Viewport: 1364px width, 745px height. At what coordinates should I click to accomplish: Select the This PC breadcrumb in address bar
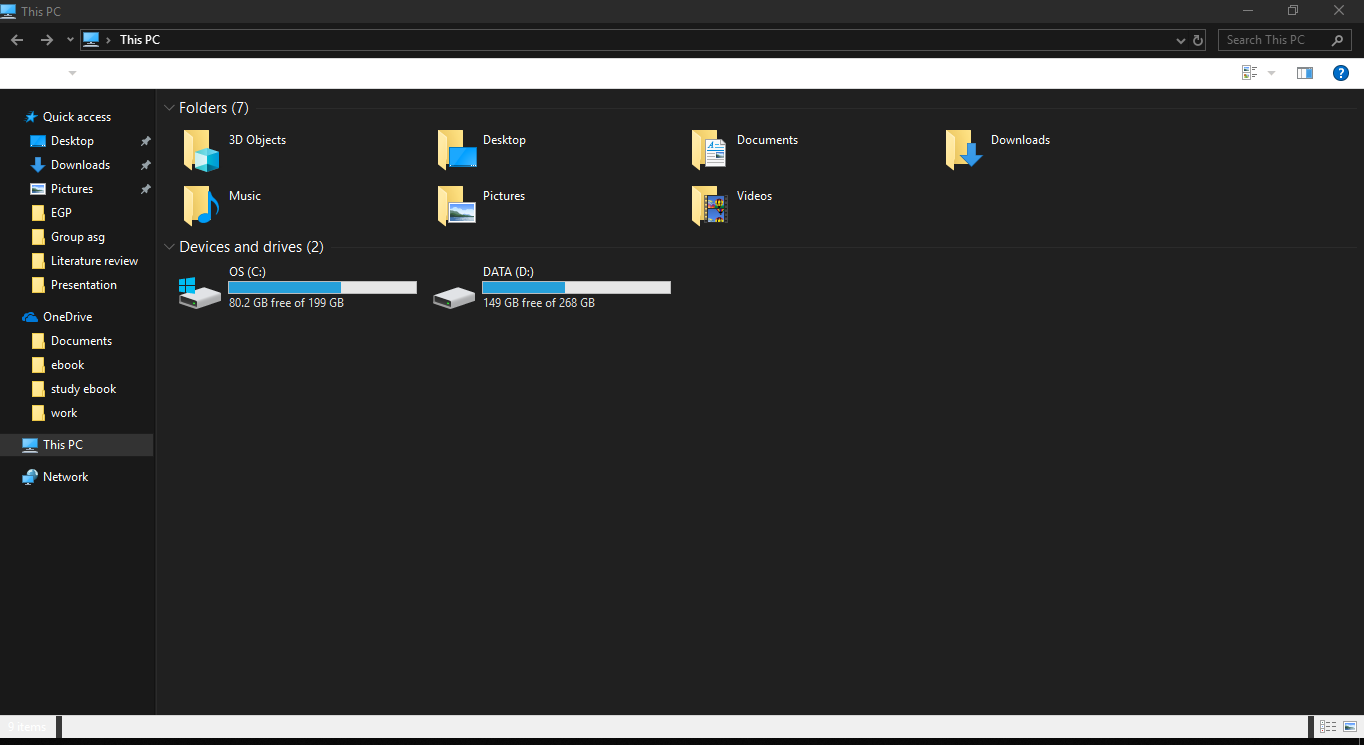(x=139, y=40)
